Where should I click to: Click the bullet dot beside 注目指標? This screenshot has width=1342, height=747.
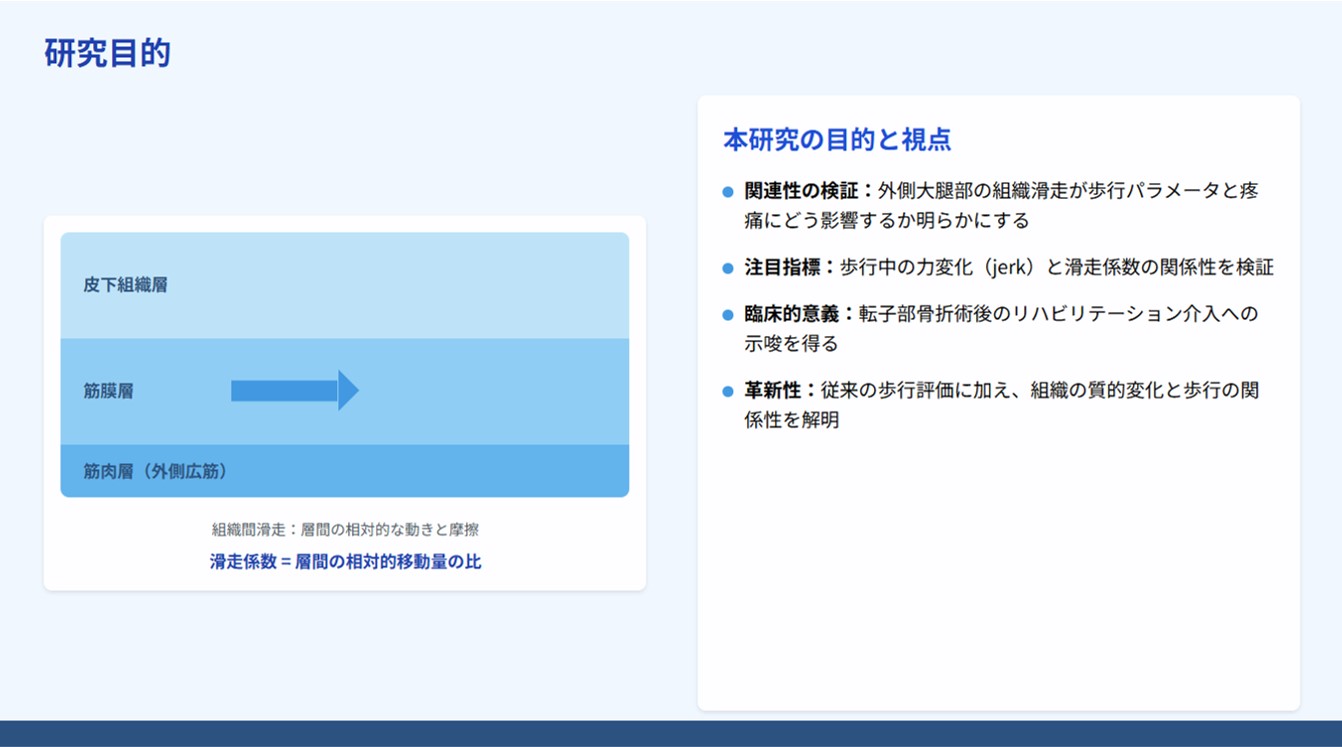point(728,268)
